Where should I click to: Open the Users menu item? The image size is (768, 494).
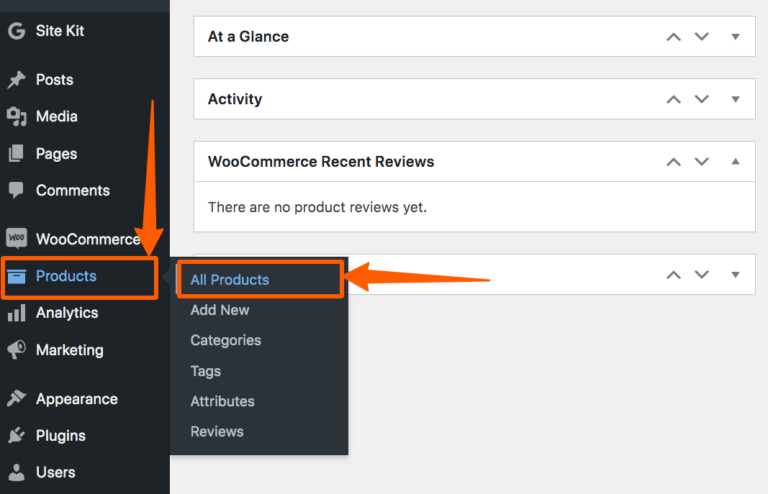tap(56, 472)
